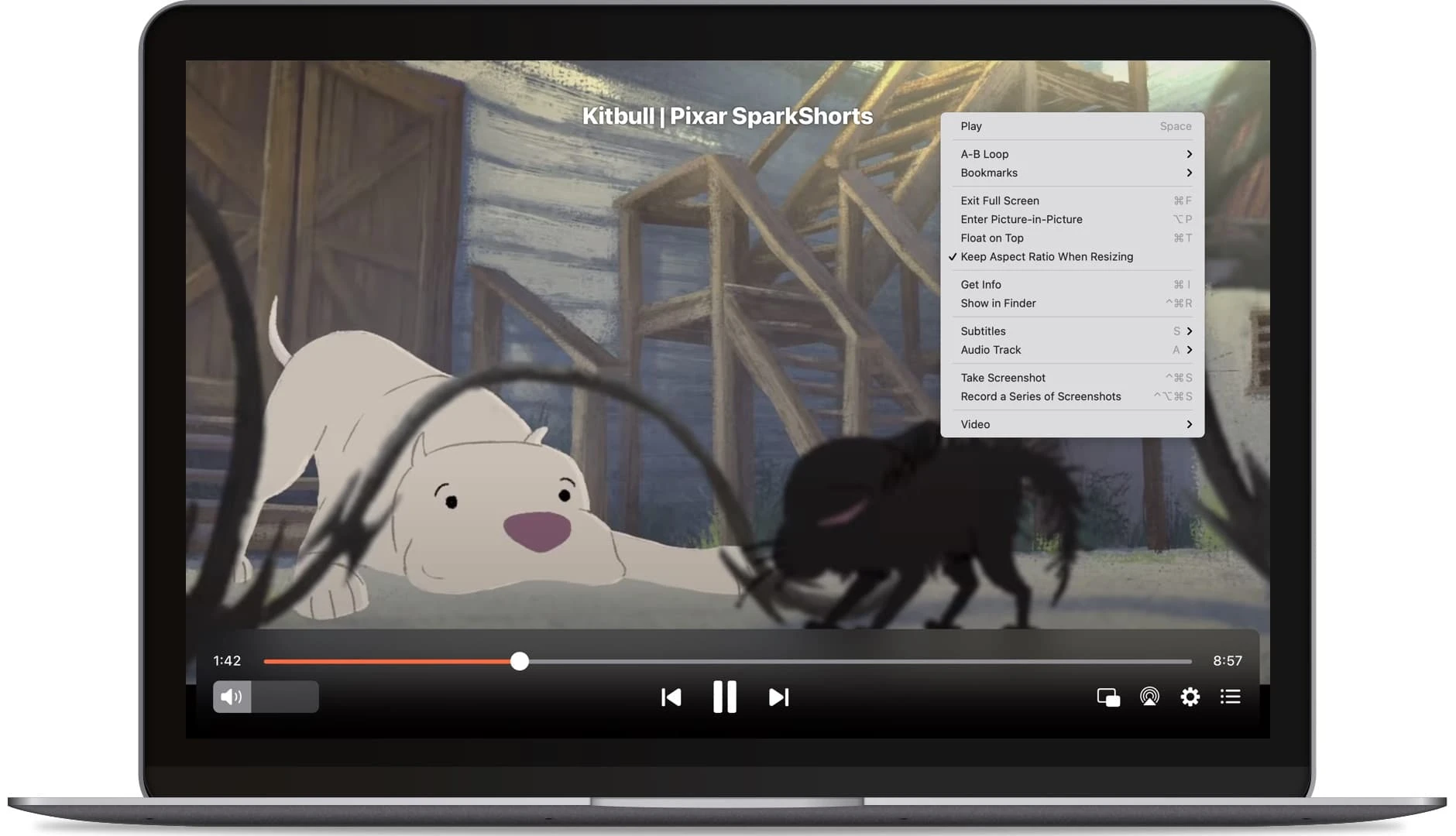Image resolution: width=1456 pixels, height=836 pixels.
Task: Click Show in Finder
Action: click(x=998, y=303)
